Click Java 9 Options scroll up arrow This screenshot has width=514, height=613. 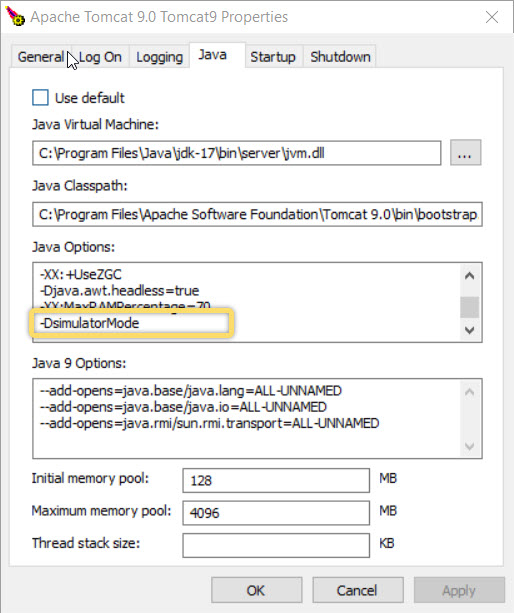[469, 392]
